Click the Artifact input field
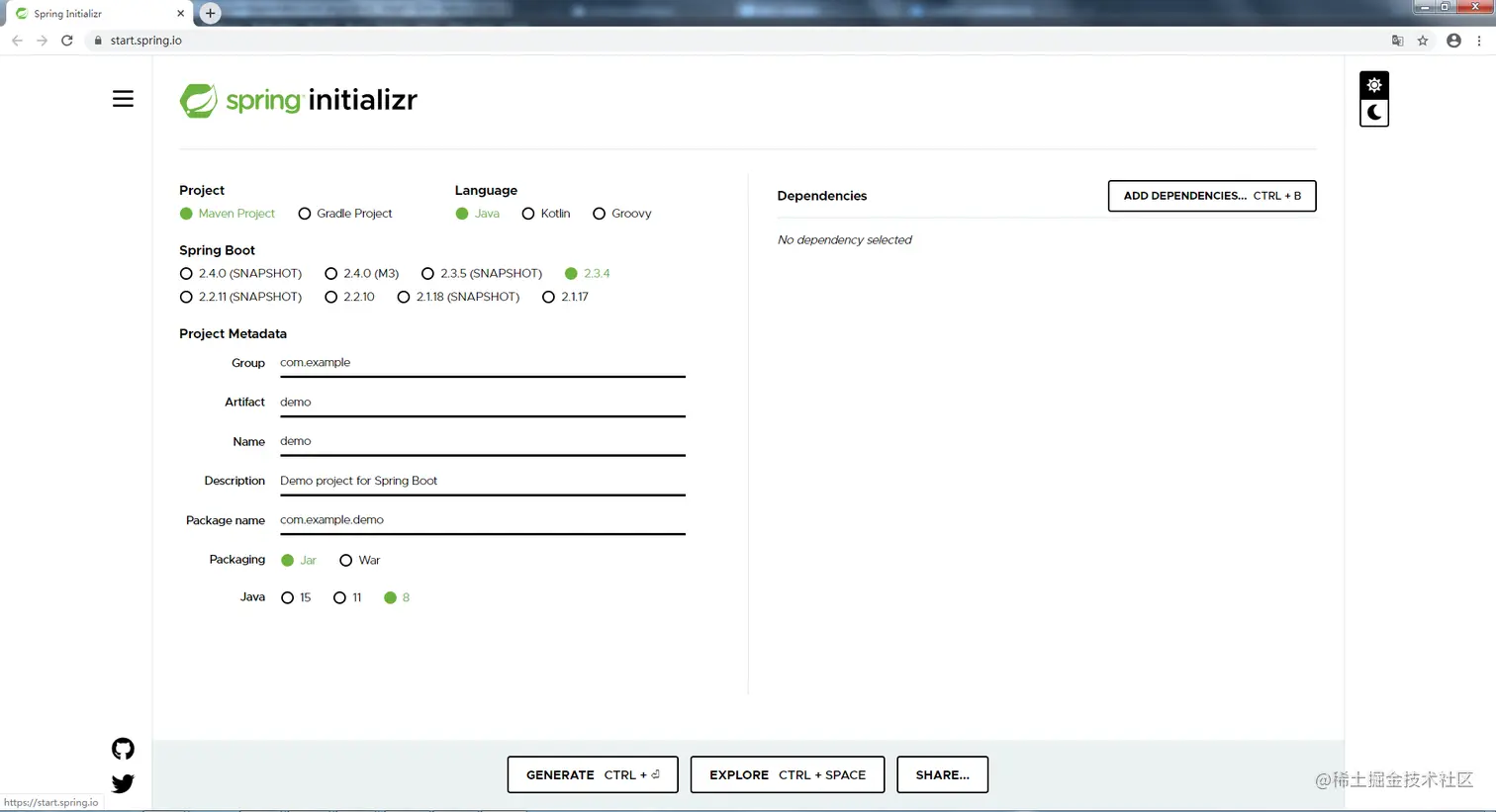Screen dimensions: 1496x812 pyautogui.click(x=483, y=403)
